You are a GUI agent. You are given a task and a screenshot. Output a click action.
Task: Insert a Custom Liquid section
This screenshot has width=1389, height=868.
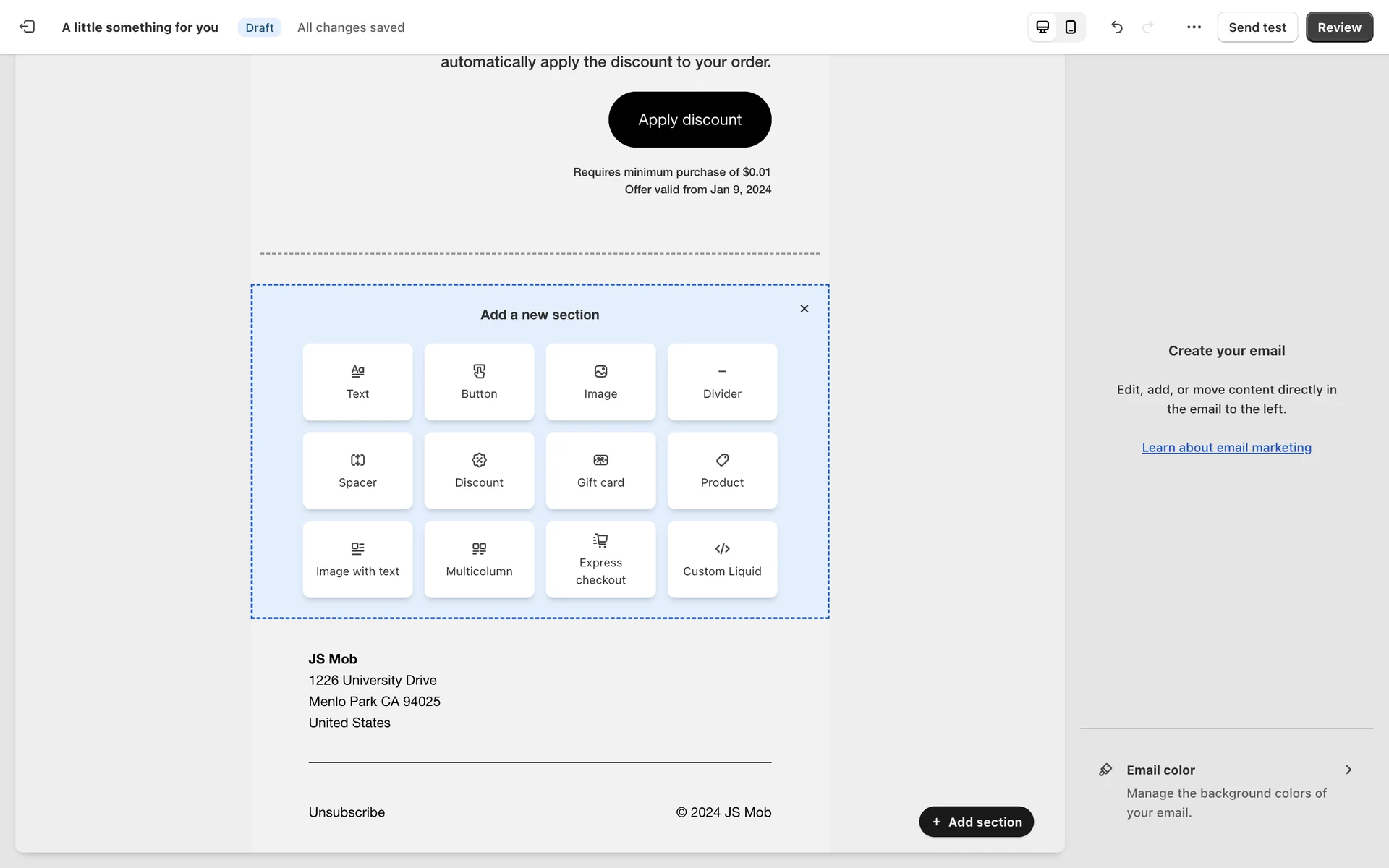pos(722,559)
